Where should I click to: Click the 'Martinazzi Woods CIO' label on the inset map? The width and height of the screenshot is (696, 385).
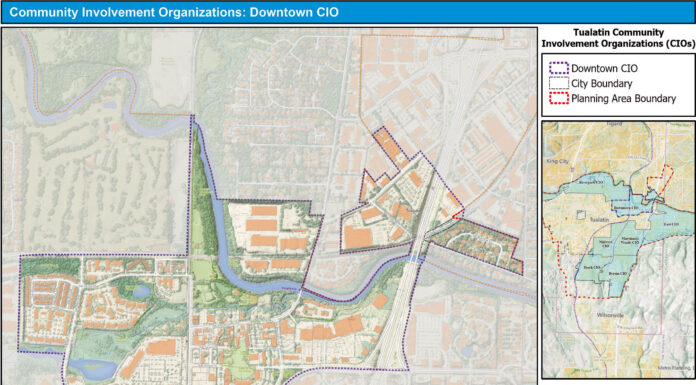629,240
